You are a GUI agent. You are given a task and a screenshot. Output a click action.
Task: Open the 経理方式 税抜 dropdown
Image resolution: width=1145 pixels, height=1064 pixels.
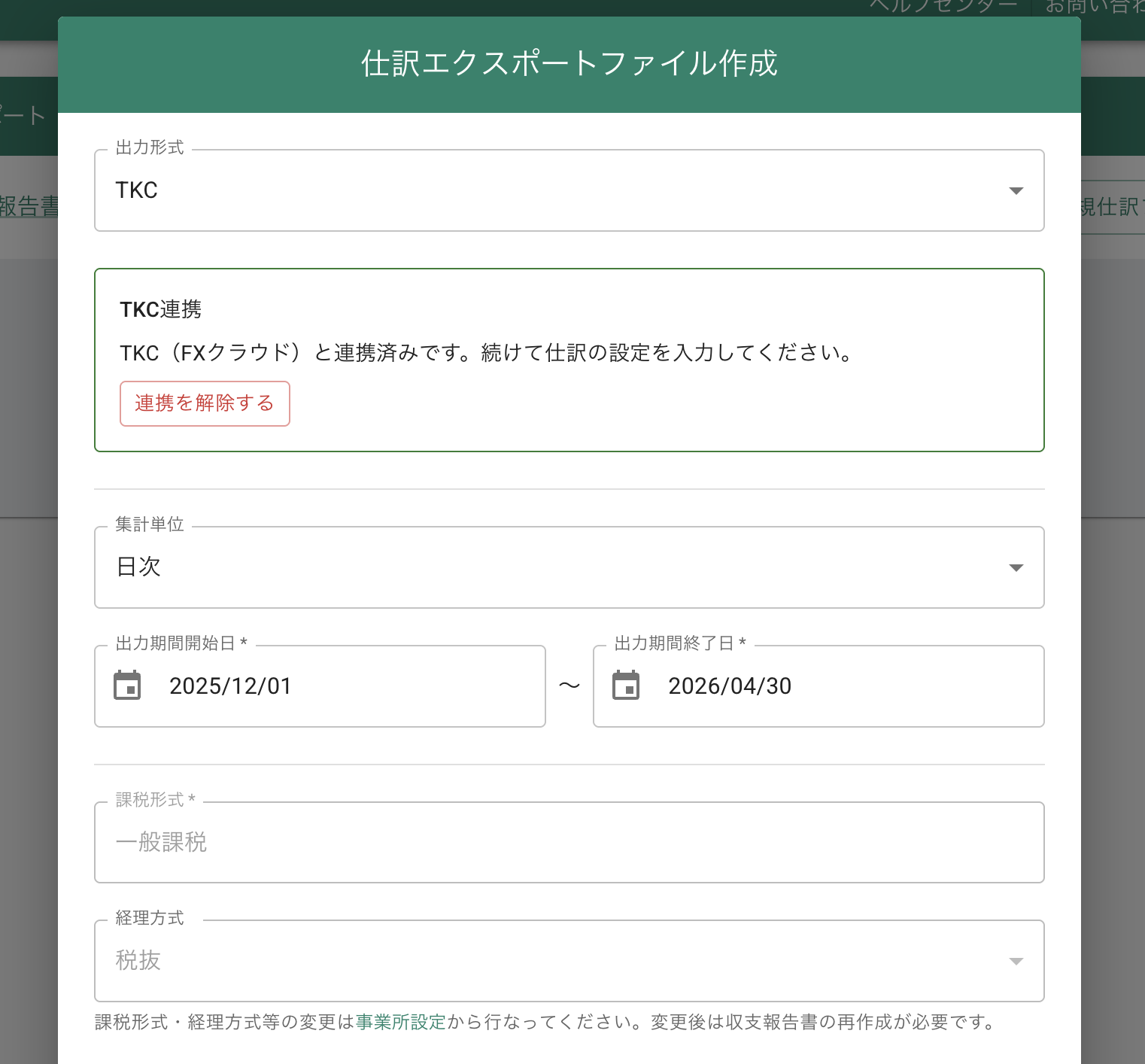[569, 961]
